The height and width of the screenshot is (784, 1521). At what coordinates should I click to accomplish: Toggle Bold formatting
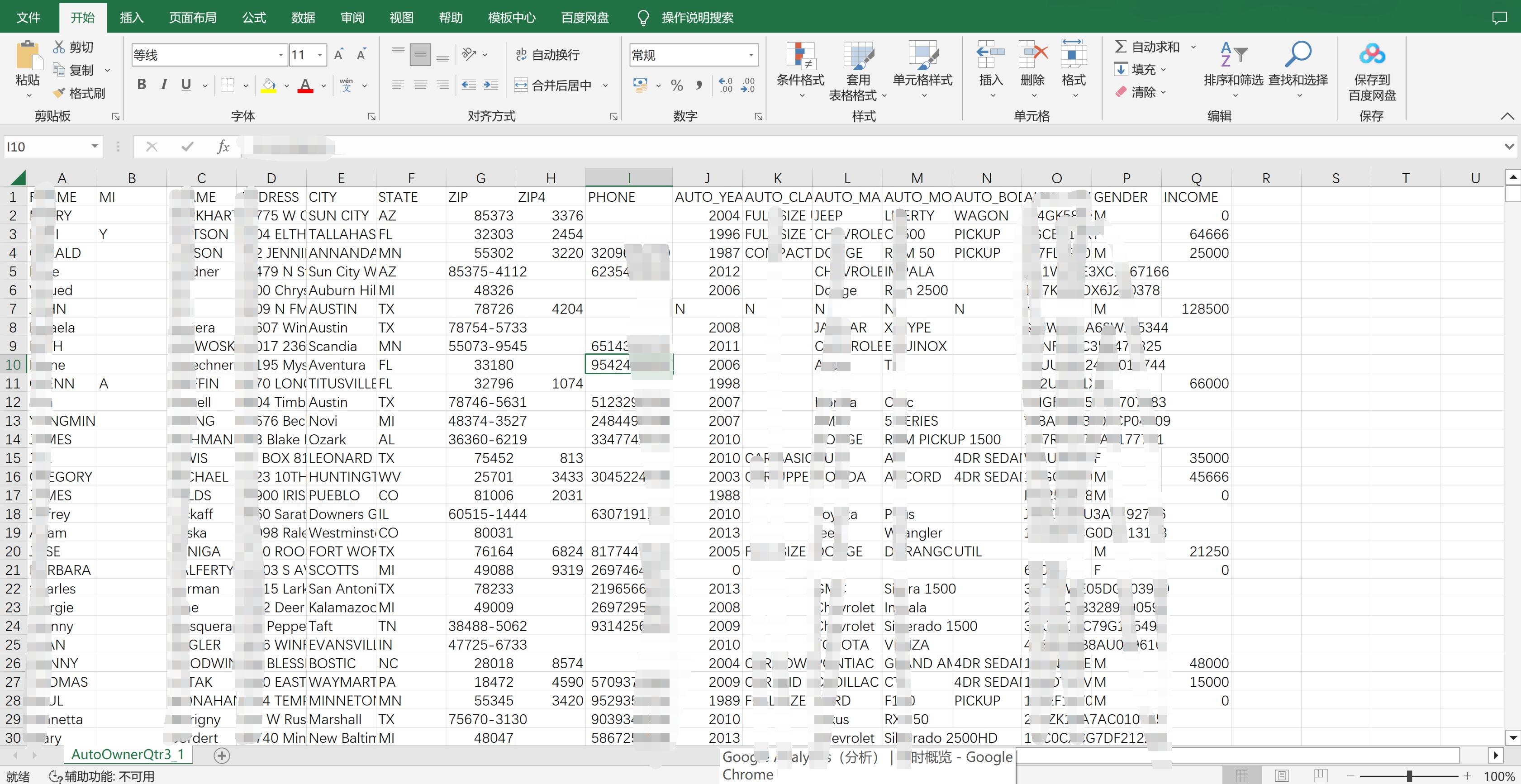pos(142,85)
